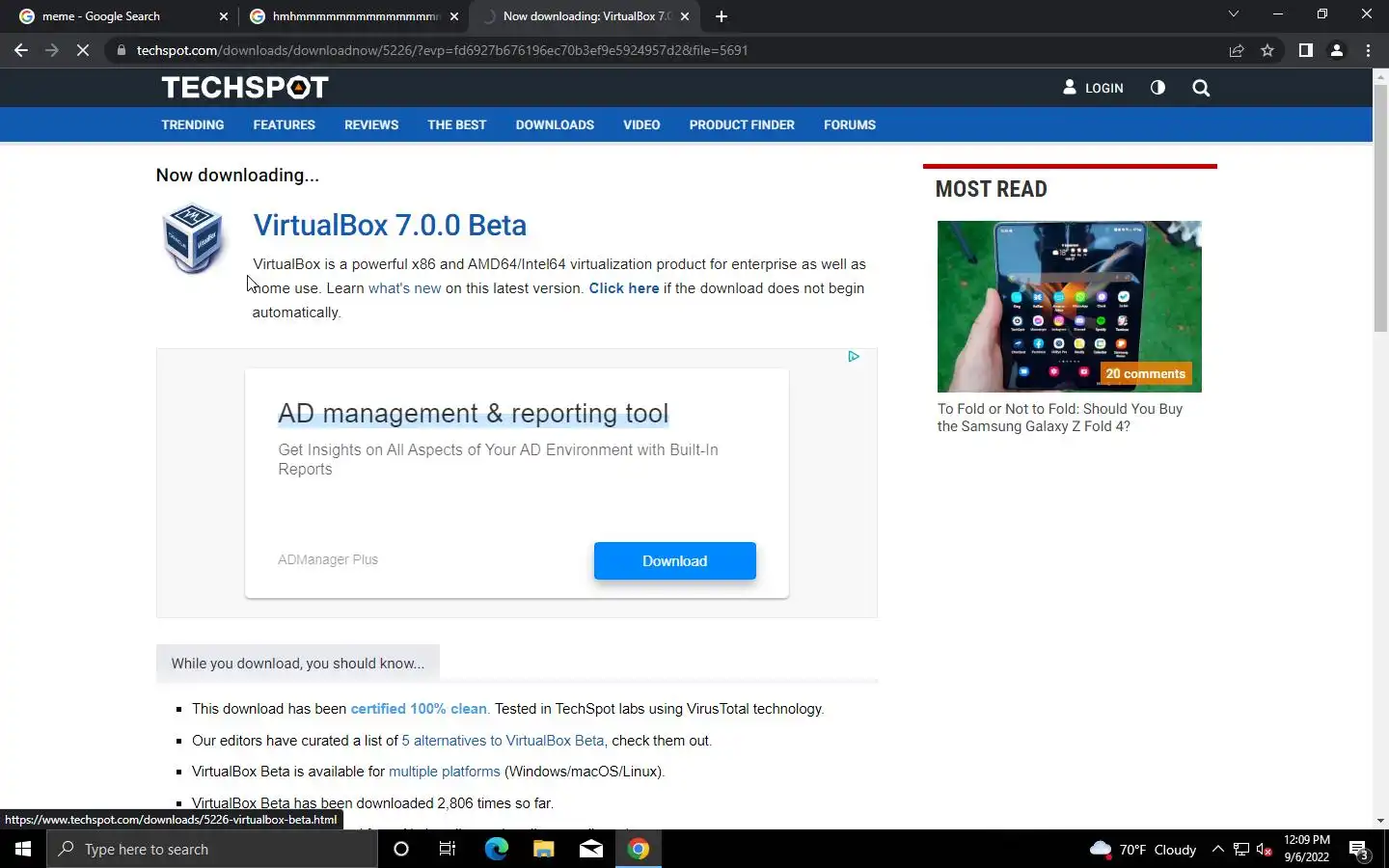Image resolution: width=1389 pixels, height=868 pixels.
Task: Open File Explorer from the taskbar
Action: click(x=543, y=849)
